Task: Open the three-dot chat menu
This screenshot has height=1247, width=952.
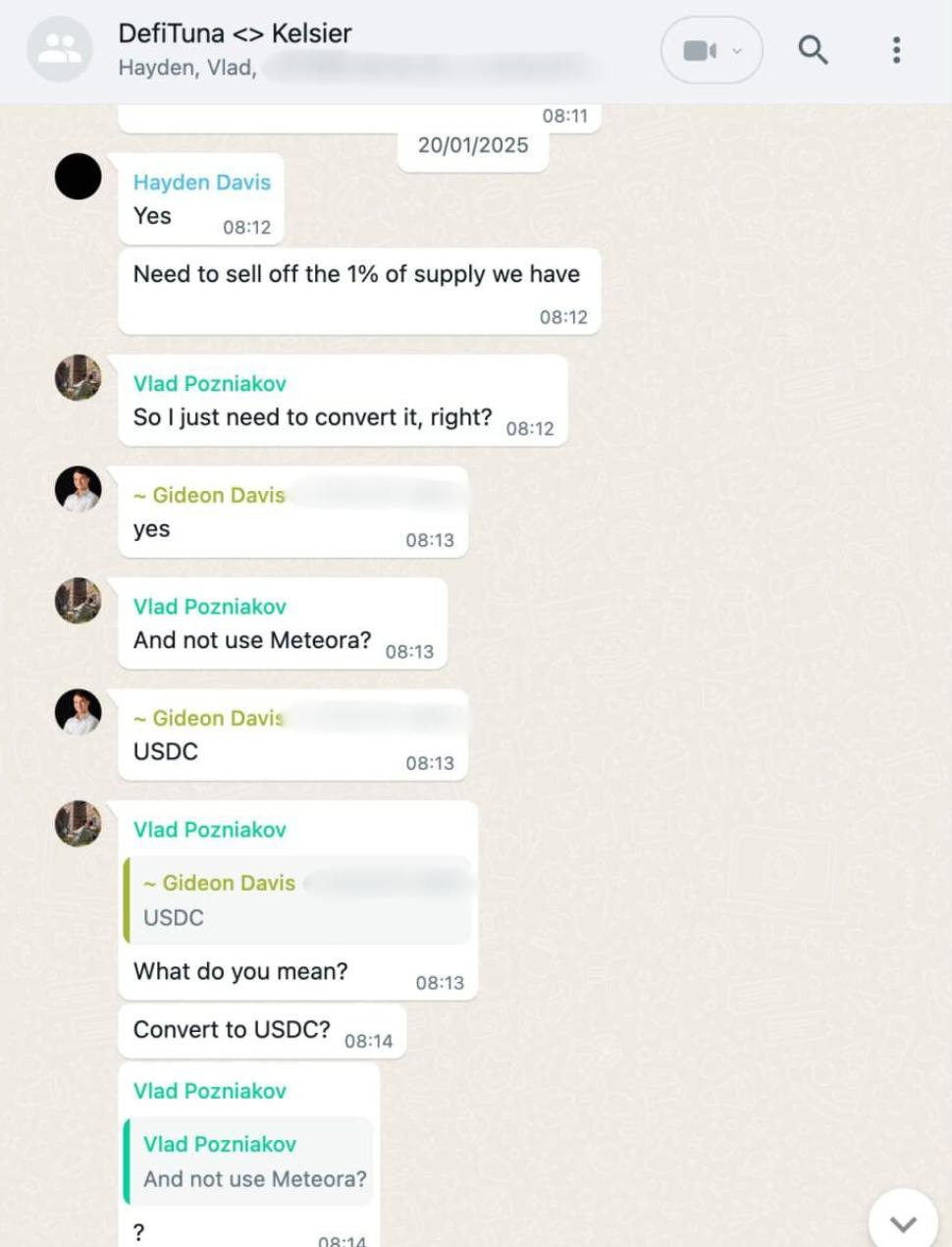Action: point(896,50)
